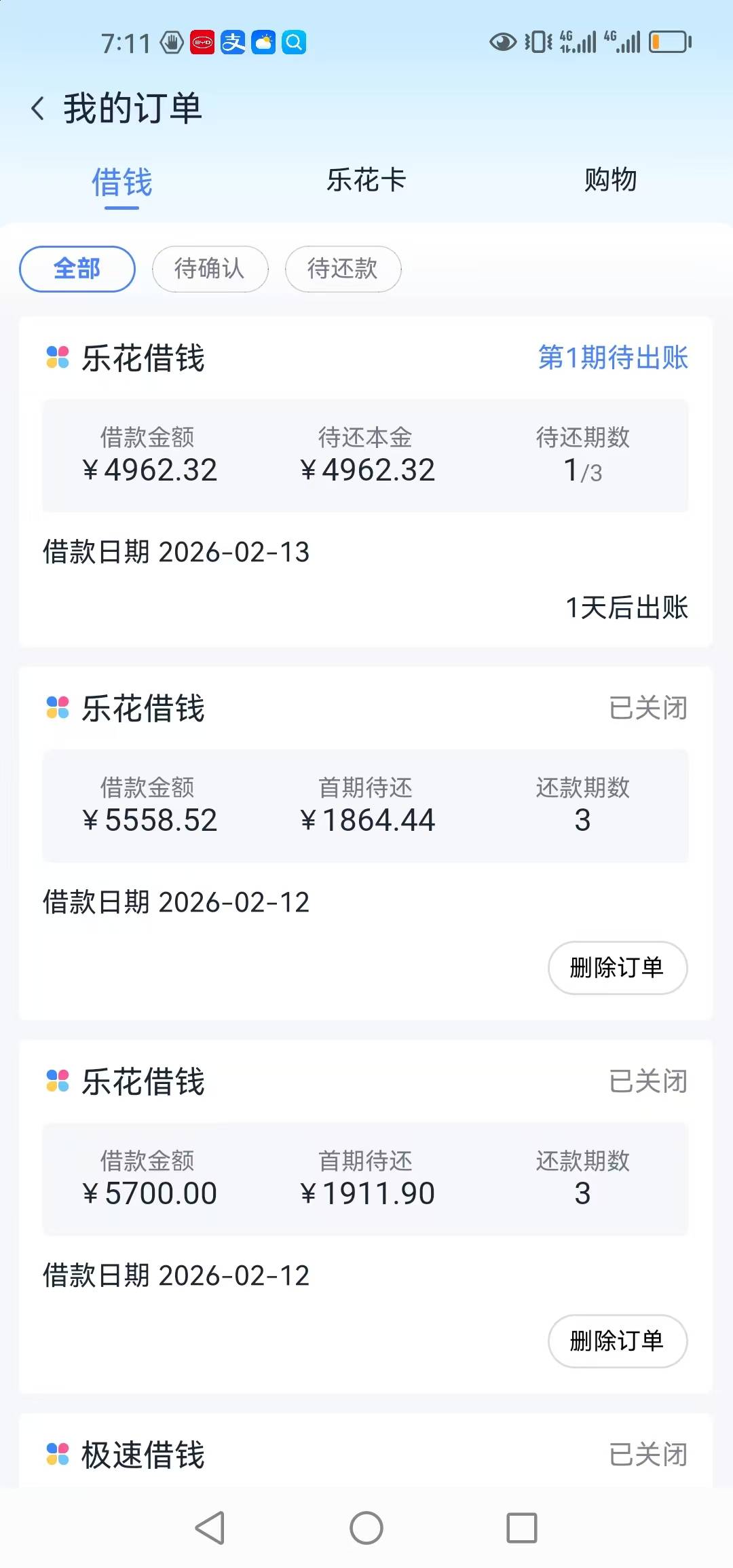Open the 极速借钱 closed order
This screenshot has width=733, height=1568.
click(x=365, y=1454)
